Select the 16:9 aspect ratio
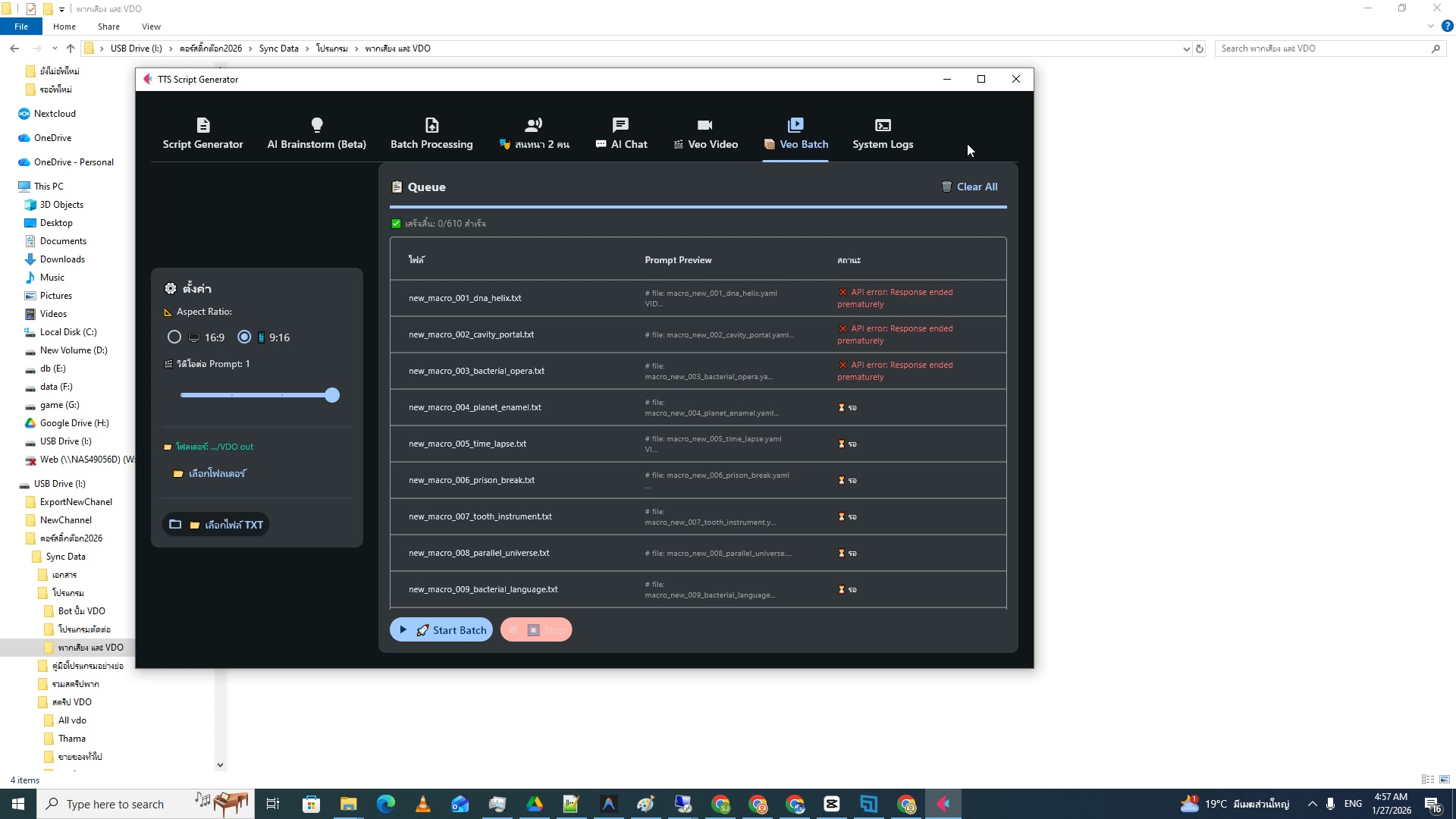1456x819 pixels. [x=174, y=337]
